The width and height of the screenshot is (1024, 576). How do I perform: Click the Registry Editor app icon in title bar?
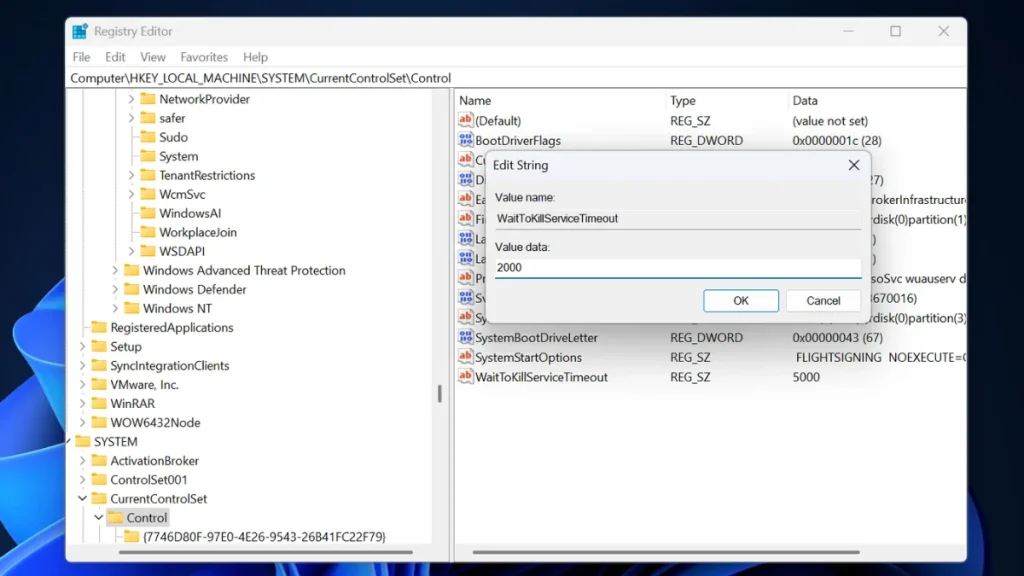(80, 31)
